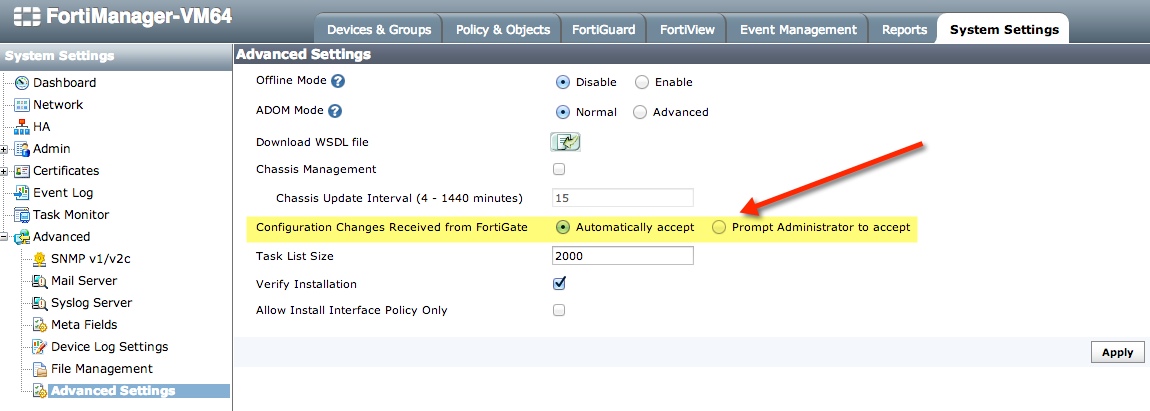Open Dashboard in sidebar

[x=65, y=83]
